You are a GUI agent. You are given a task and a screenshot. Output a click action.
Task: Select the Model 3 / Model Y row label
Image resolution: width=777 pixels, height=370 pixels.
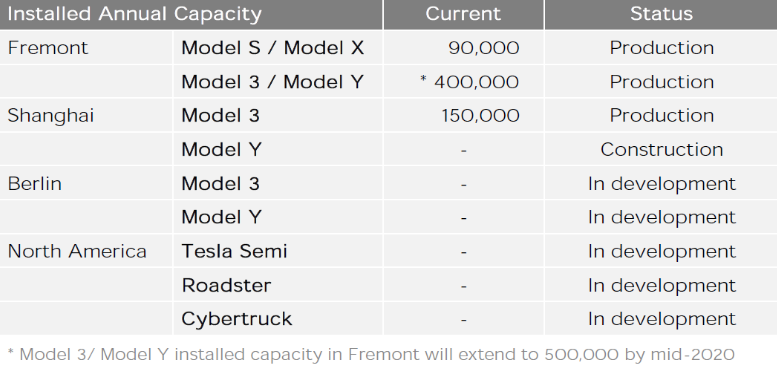pyautogui.click(x=273, y=82)
